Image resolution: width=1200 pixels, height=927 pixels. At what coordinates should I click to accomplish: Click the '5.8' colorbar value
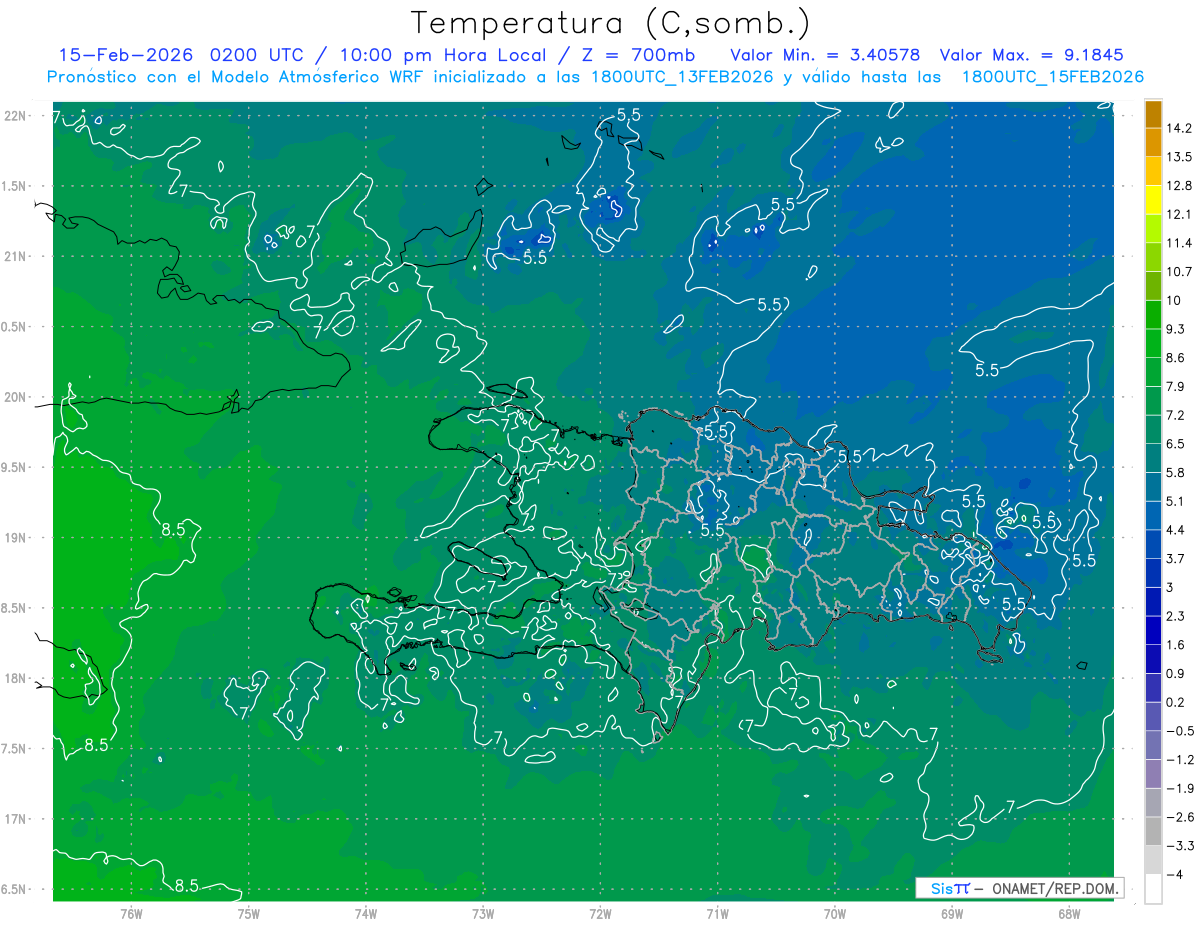coord(1177,473)
